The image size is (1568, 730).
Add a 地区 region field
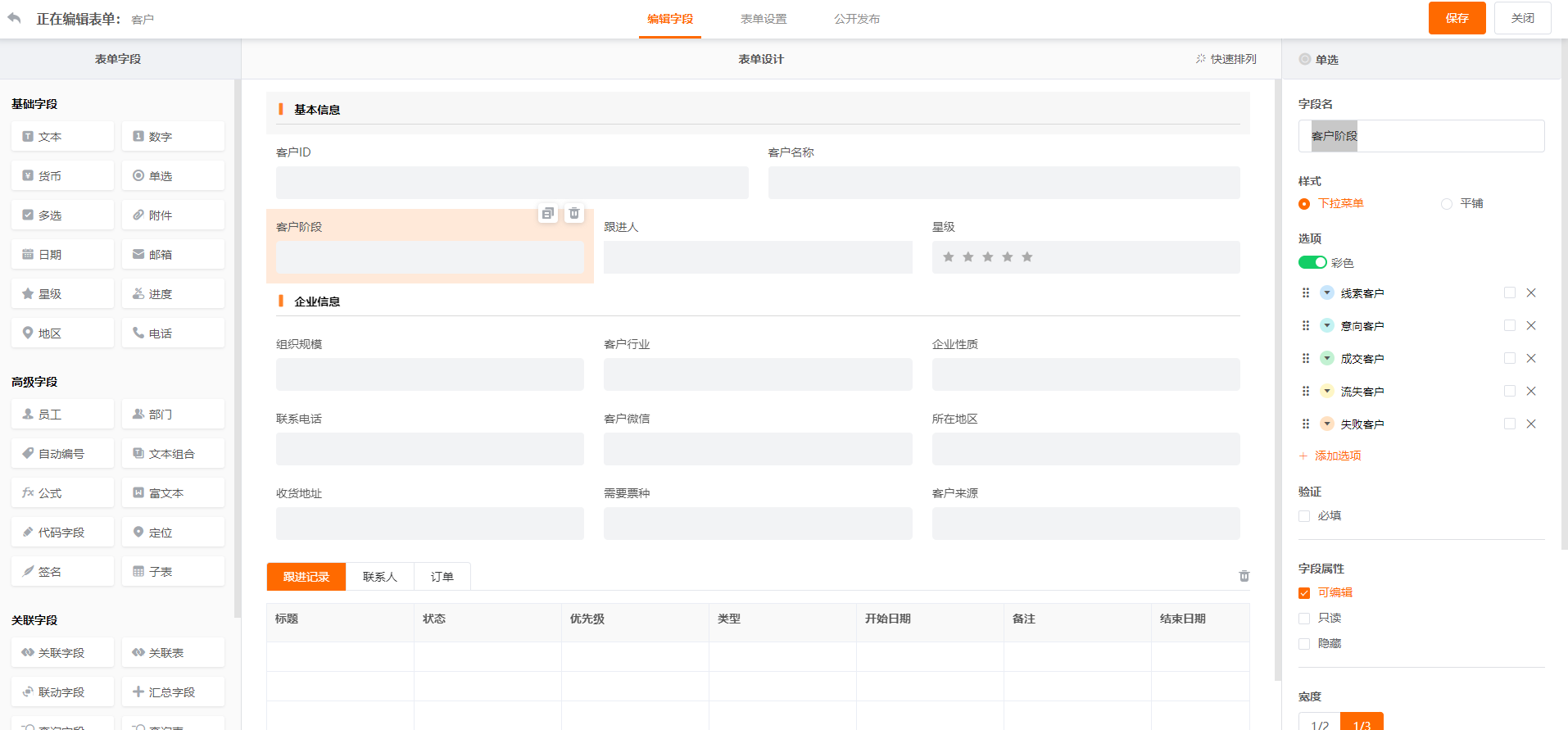coord(62,333)
